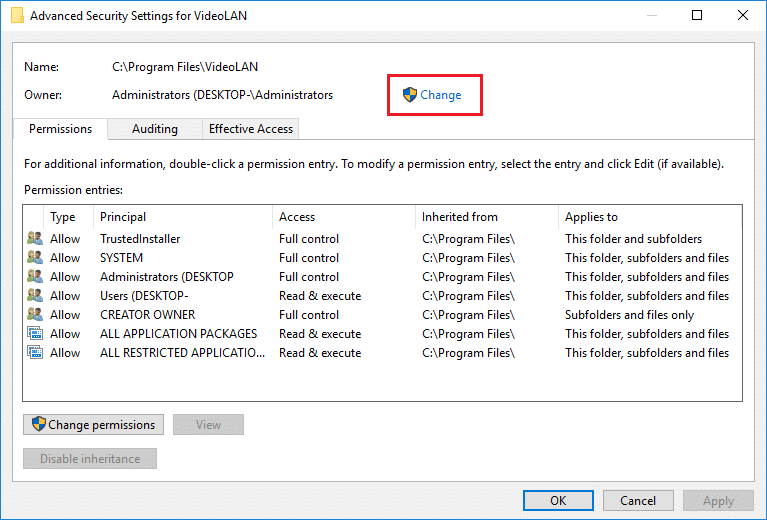Click ALL RESTRICTED APPLICATIO... package icon
This screenshot has width=767, height=520.
(35, 353)
